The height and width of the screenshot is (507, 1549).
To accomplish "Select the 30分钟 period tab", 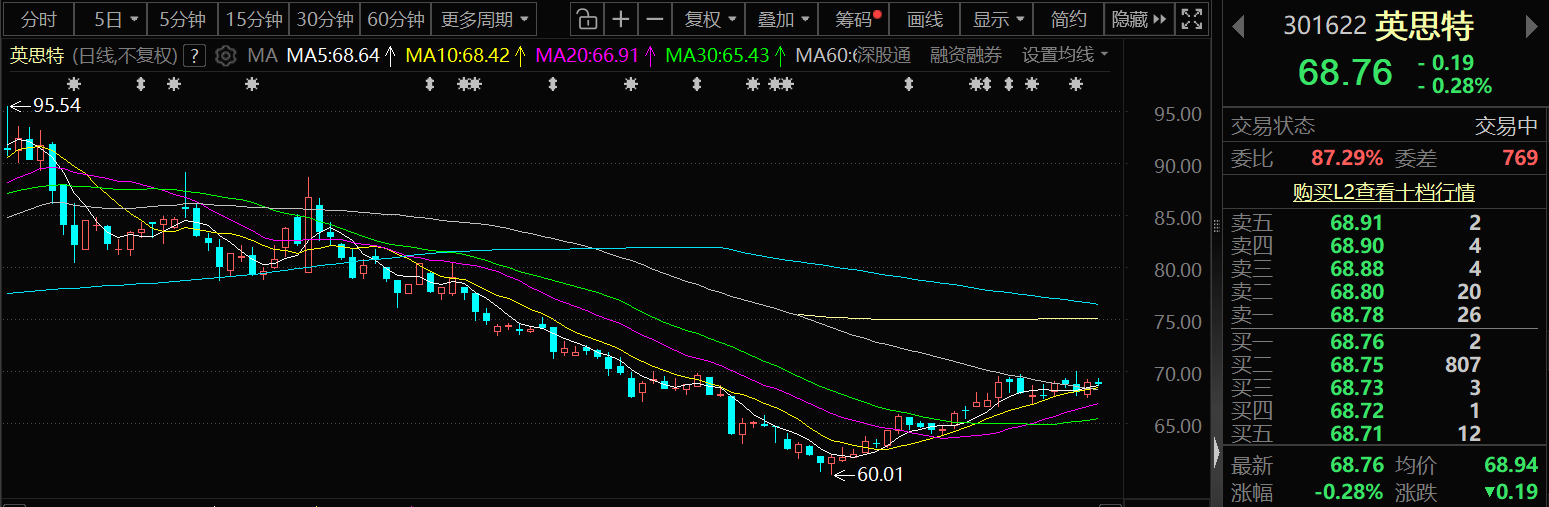I will coord(325,19).
